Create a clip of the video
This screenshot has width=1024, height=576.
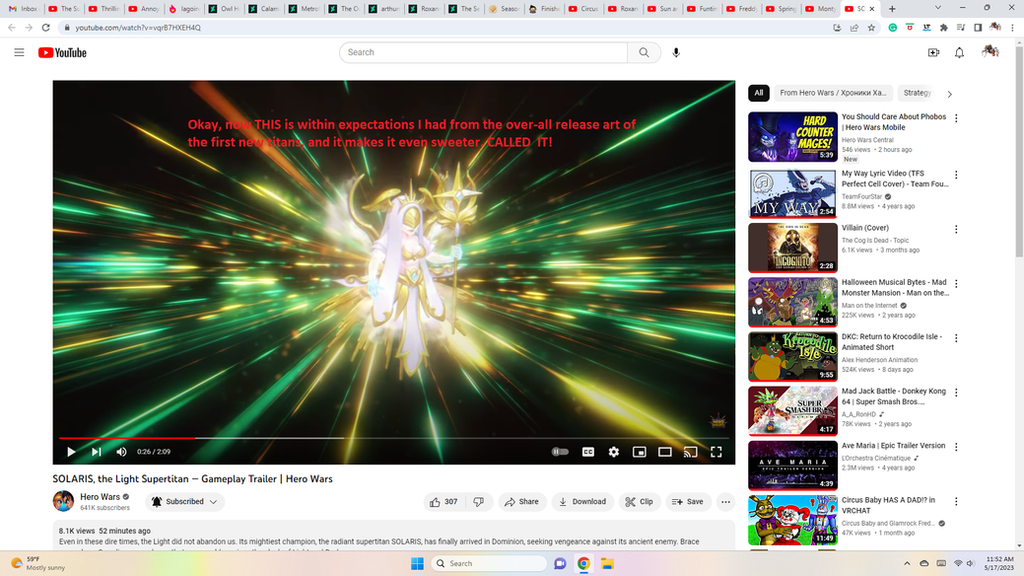(x=639, y=502)
